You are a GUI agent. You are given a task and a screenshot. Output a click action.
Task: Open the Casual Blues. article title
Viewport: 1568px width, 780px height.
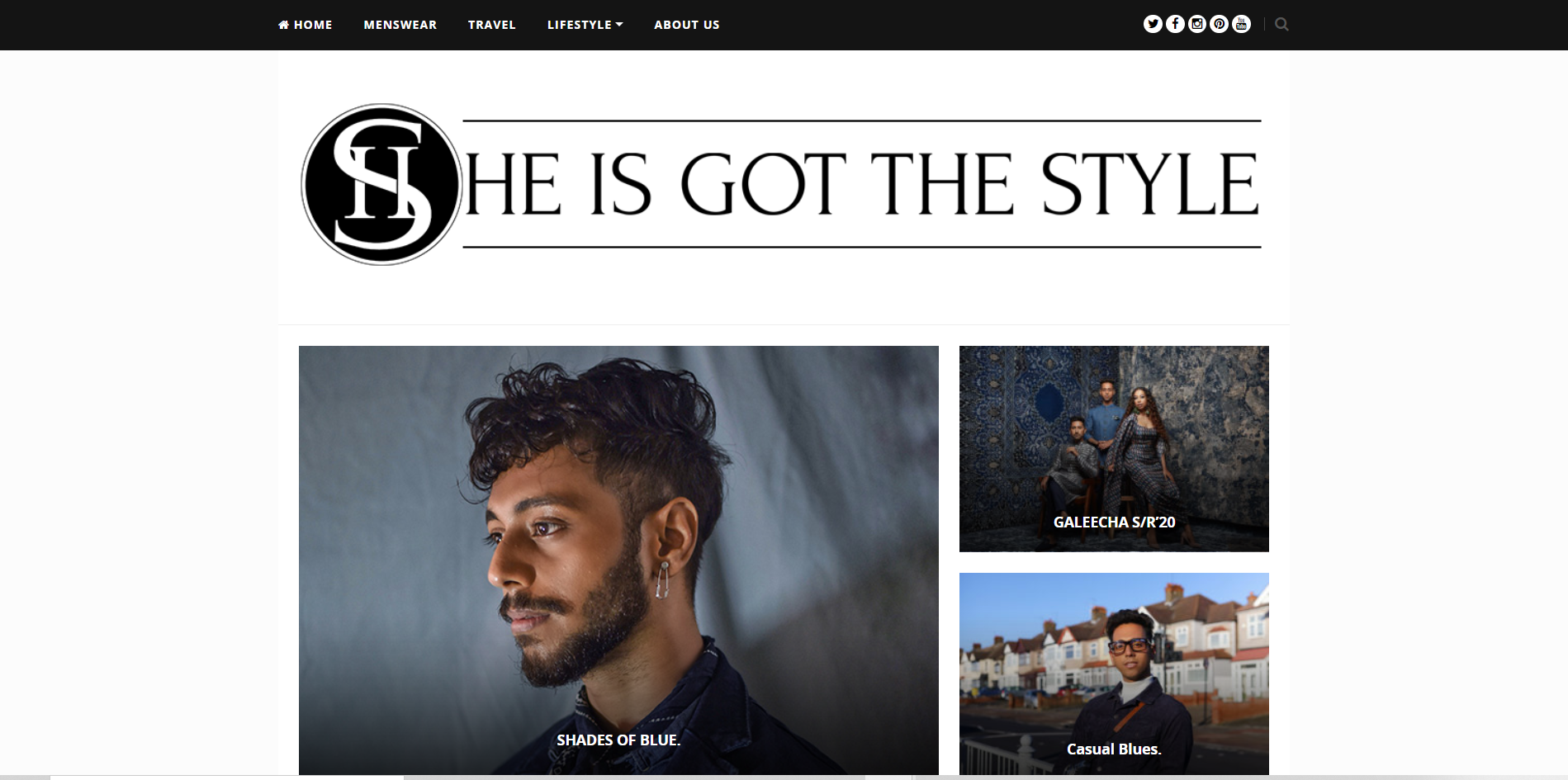1114,749
